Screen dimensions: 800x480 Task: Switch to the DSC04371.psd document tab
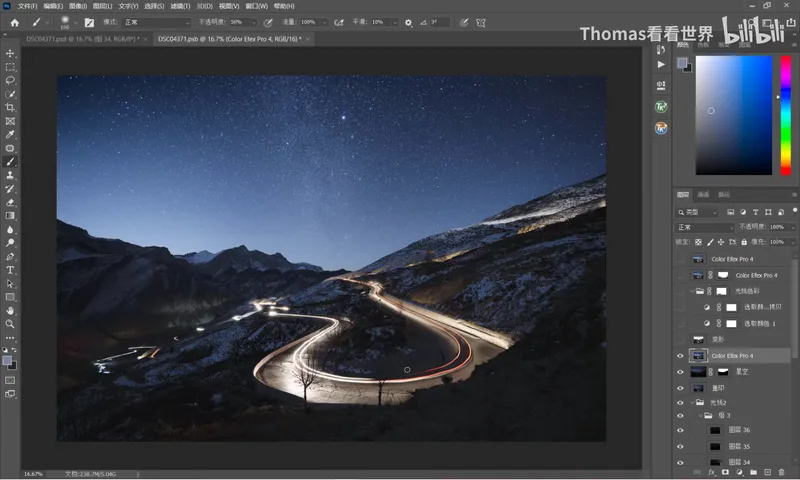pyautogui.click(x=83, y=39)
